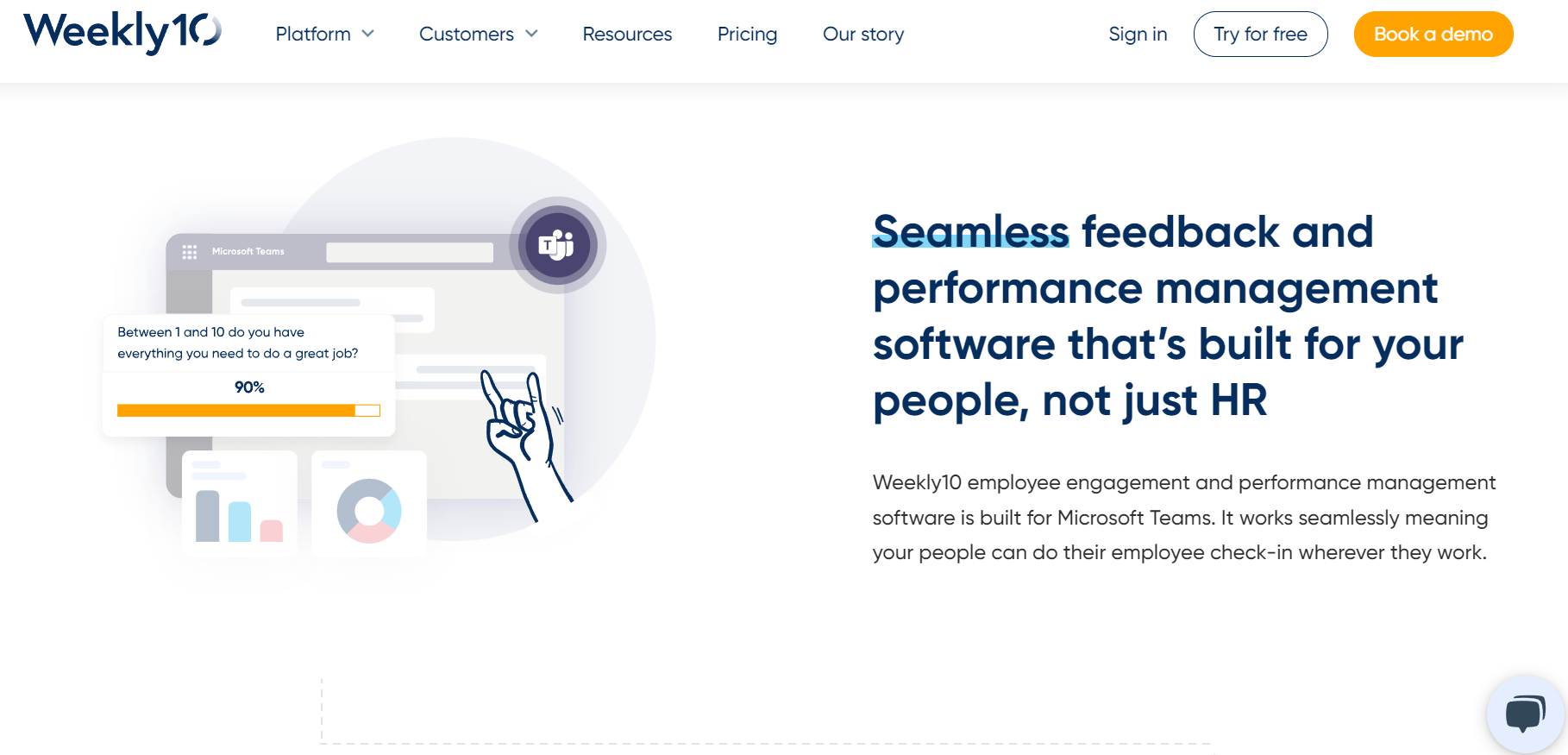Click the Sign in link

point(1138,35)
